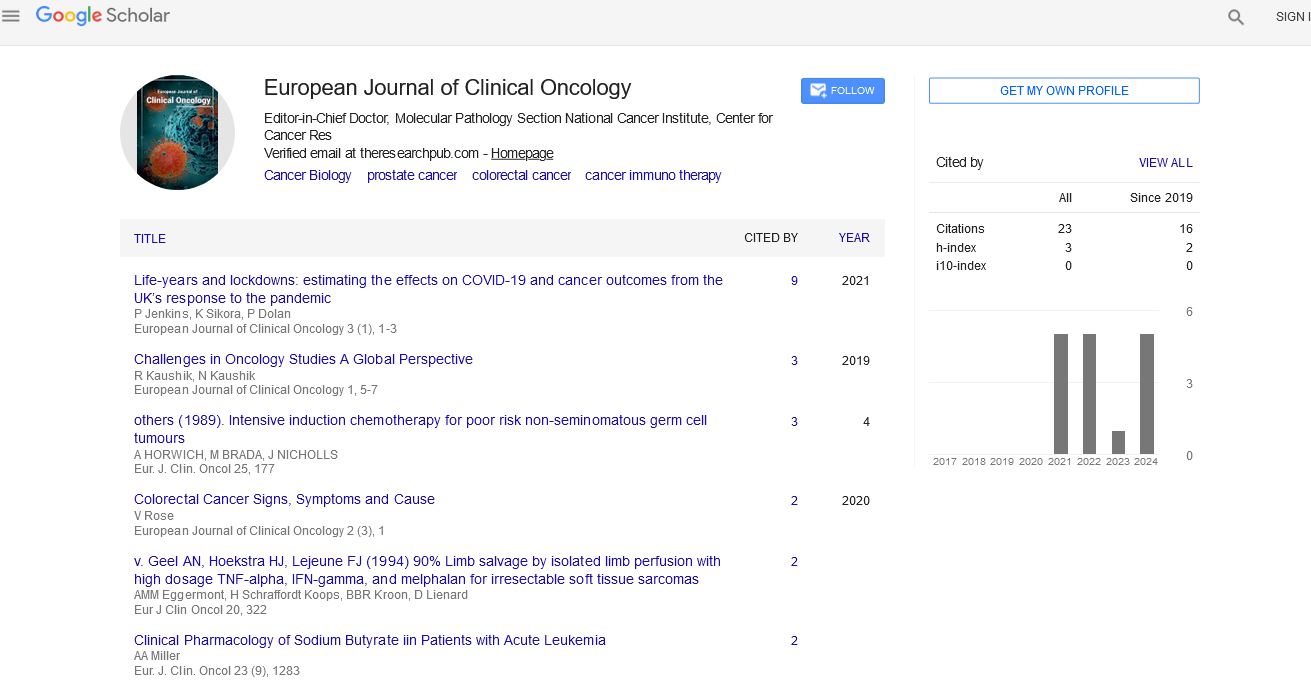Select the prostate cancer interest tag
1311x681 pixels.
(411, 175)
